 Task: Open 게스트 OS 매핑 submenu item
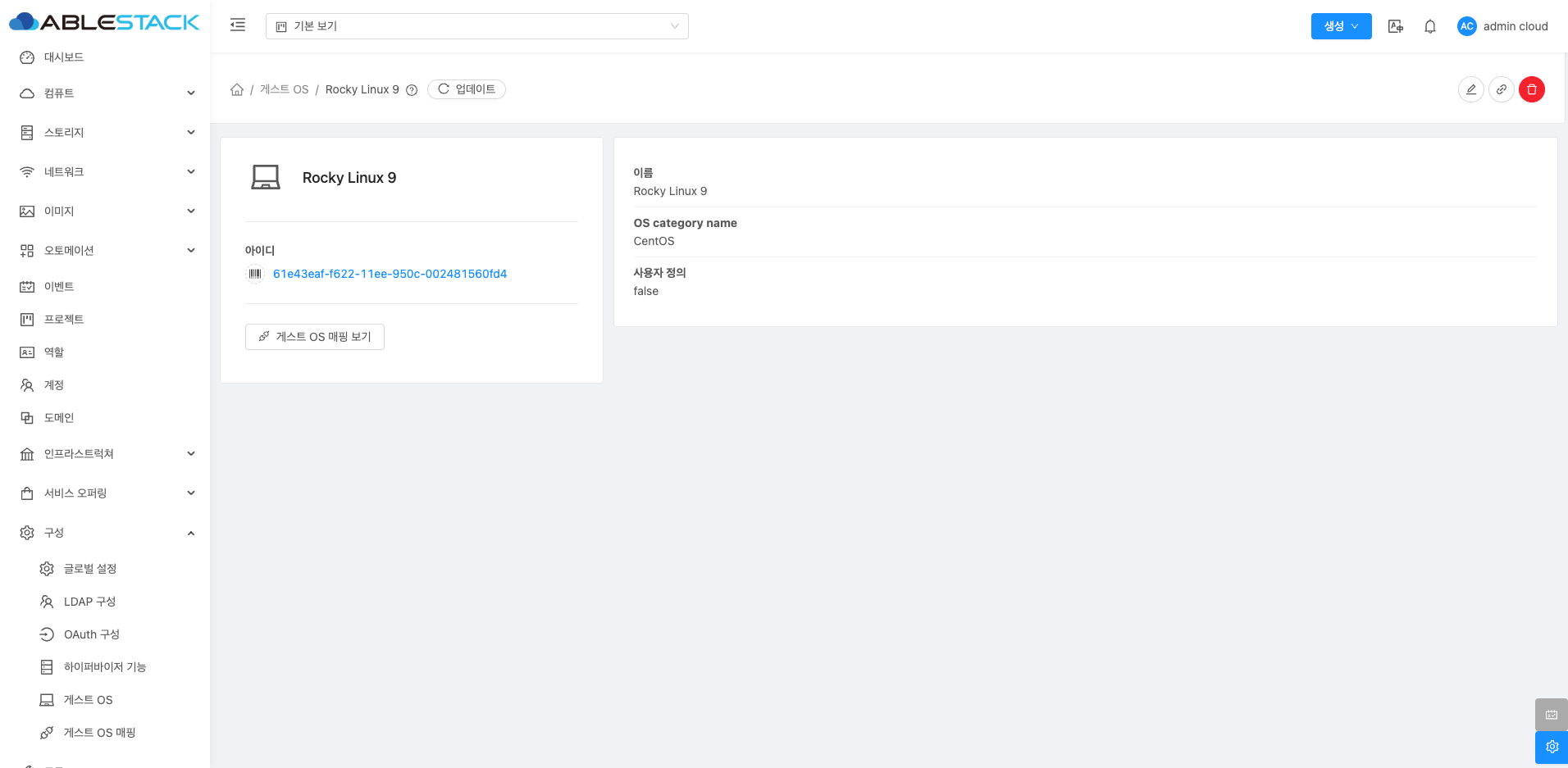pos(105,733)
